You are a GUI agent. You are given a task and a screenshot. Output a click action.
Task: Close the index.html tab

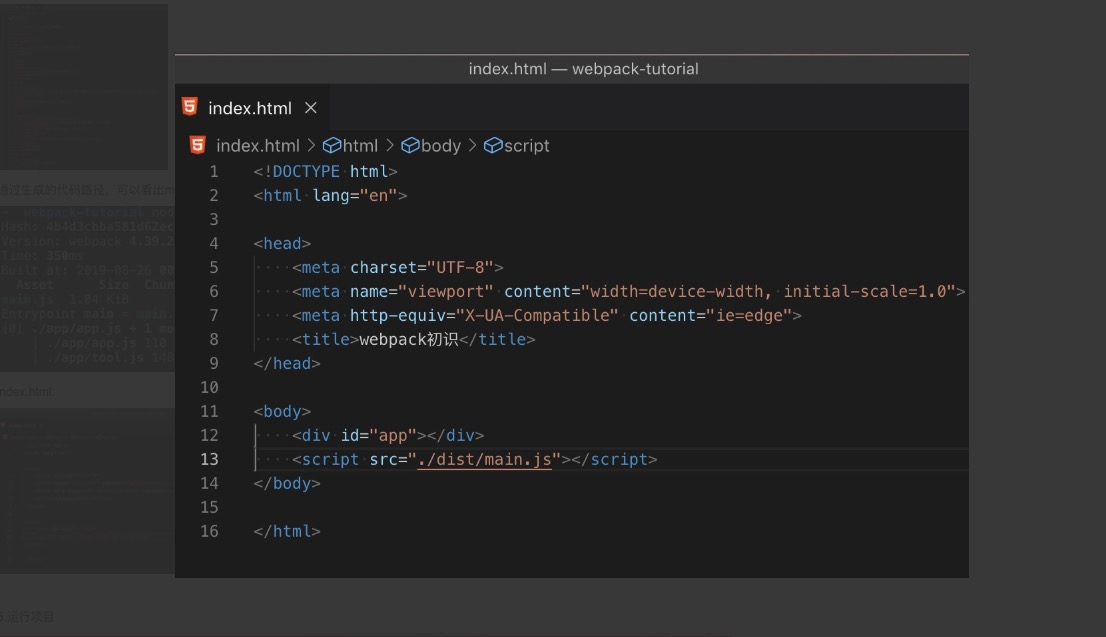[x=310, y=108]
